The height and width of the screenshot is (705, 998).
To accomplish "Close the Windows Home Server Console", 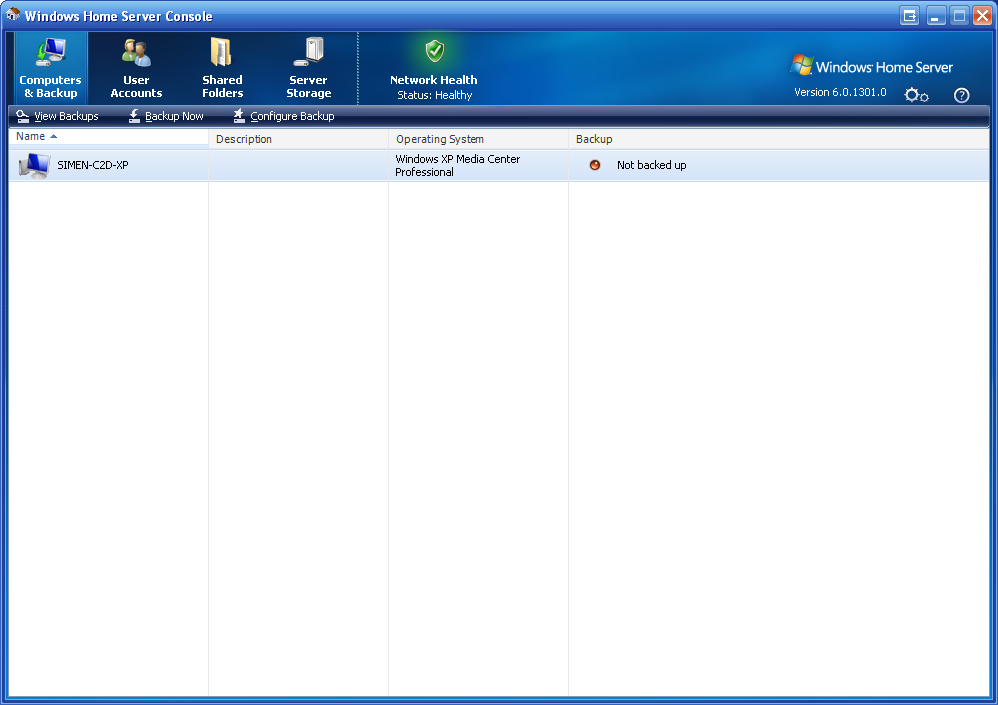I will point(982,16).
